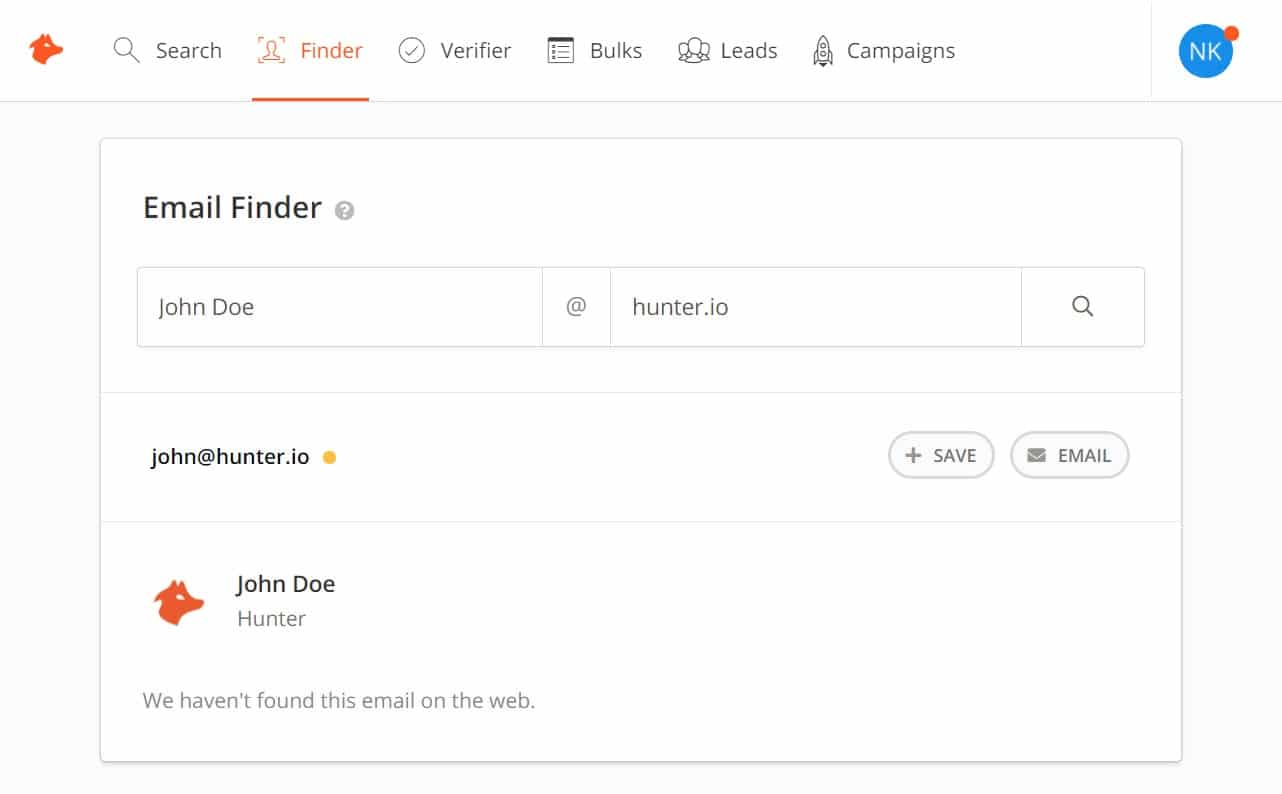Click the @ separator between name and domain
This screenshot has height=794, width=1282.
click(576, 307)
